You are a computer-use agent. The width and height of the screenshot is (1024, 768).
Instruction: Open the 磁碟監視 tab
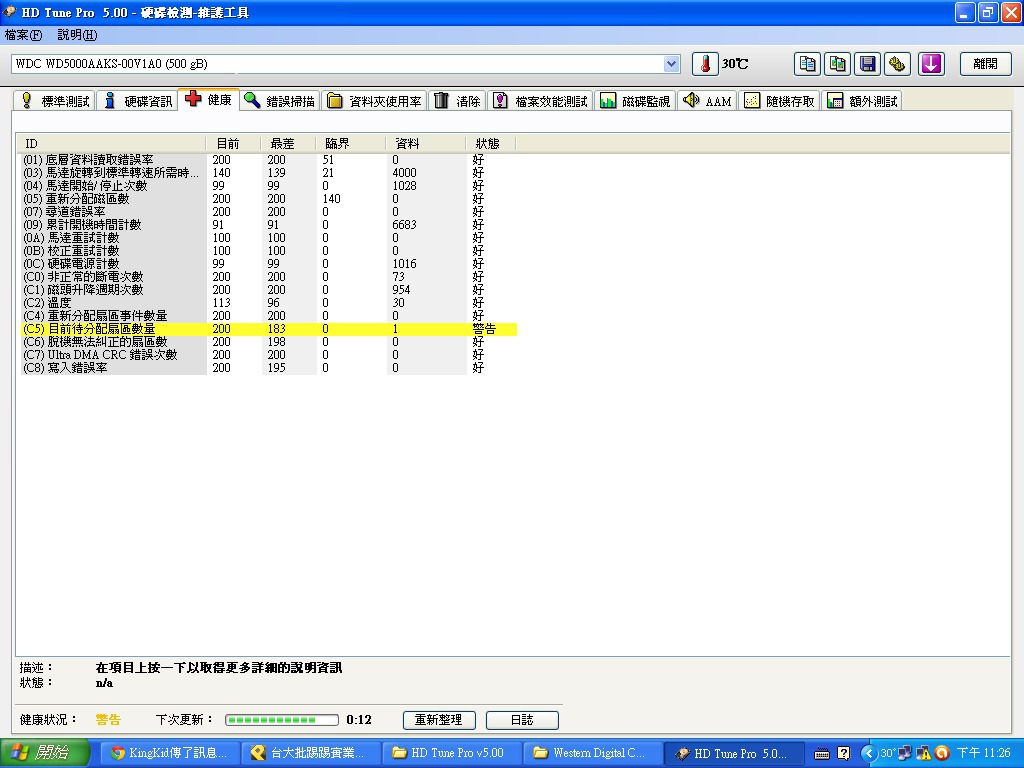tap(635, 101)
